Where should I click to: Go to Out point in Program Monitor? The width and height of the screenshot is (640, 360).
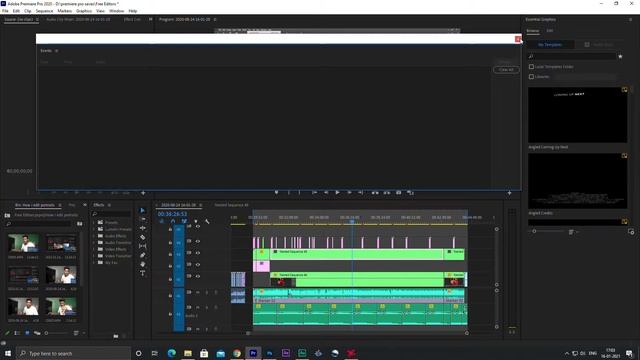[361, 193]
